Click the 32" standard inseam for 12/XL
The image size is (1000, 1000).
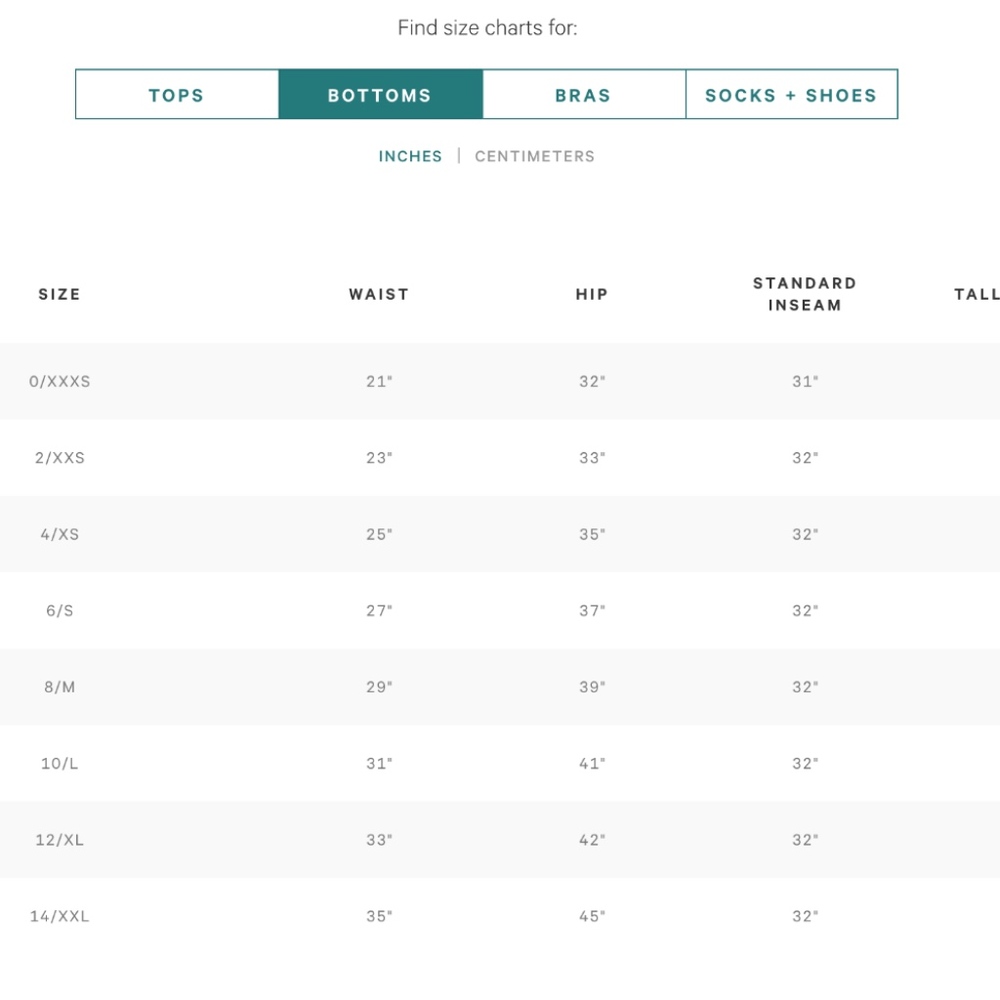pyautogui.click(x=805, y=840)
